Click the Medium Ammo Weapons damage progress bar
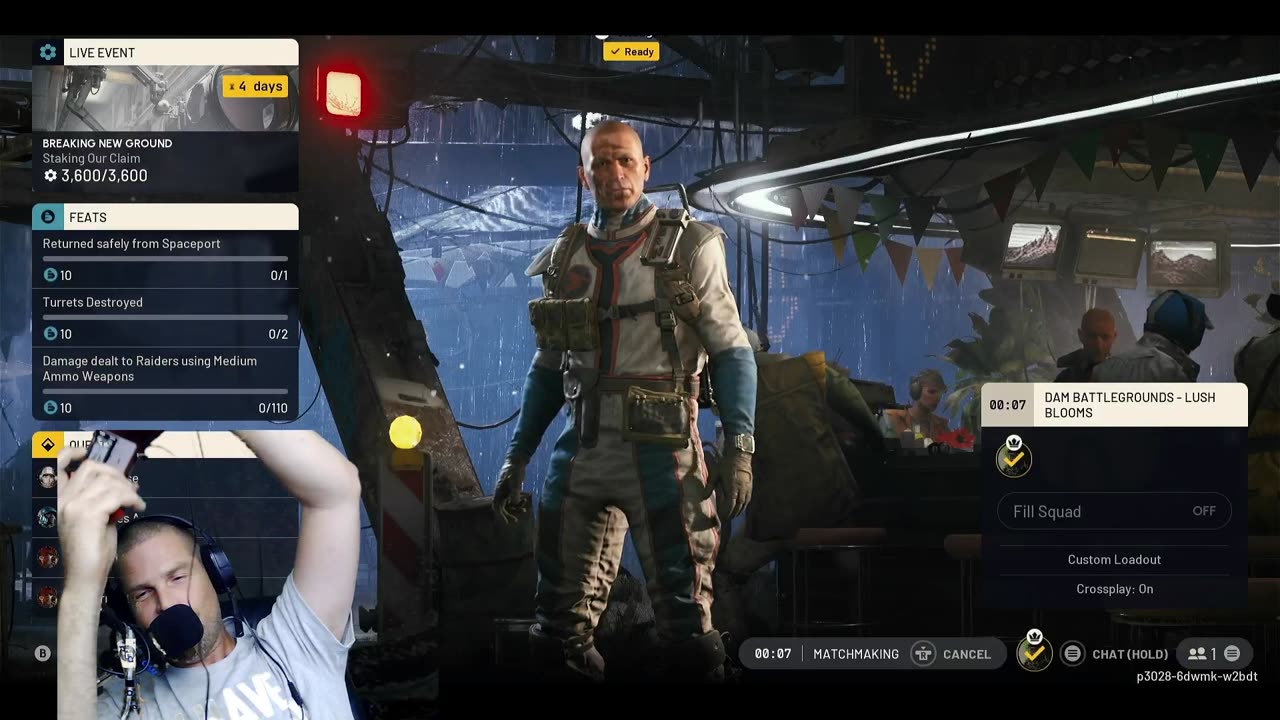This screenshot has width=1280, height=720. coord(165,391)
